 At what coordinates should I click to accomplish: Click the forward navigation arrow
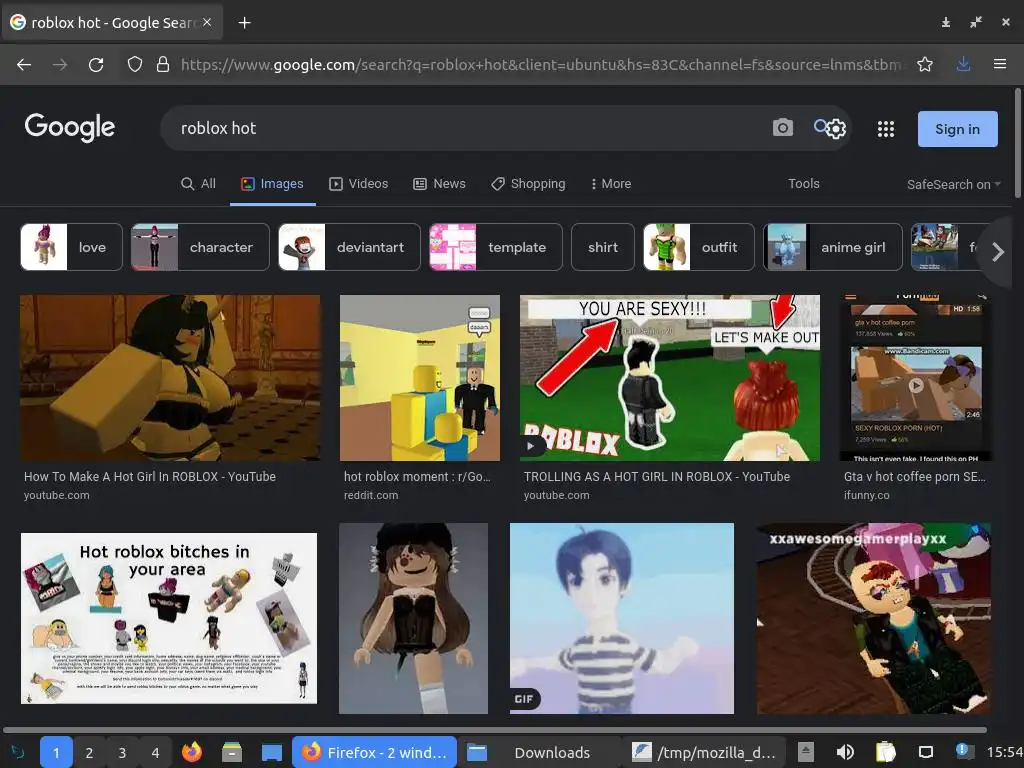pyautogui.click(x=60, y=65)
